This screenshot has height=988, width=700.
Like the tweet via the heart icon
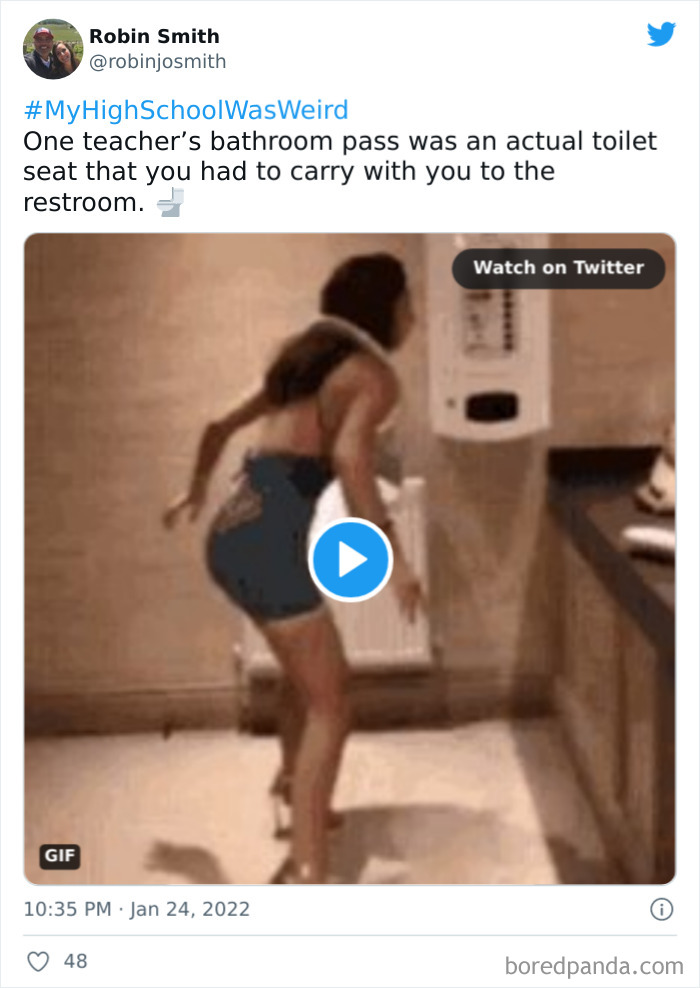pyautogui.click(x=38, y=962)
